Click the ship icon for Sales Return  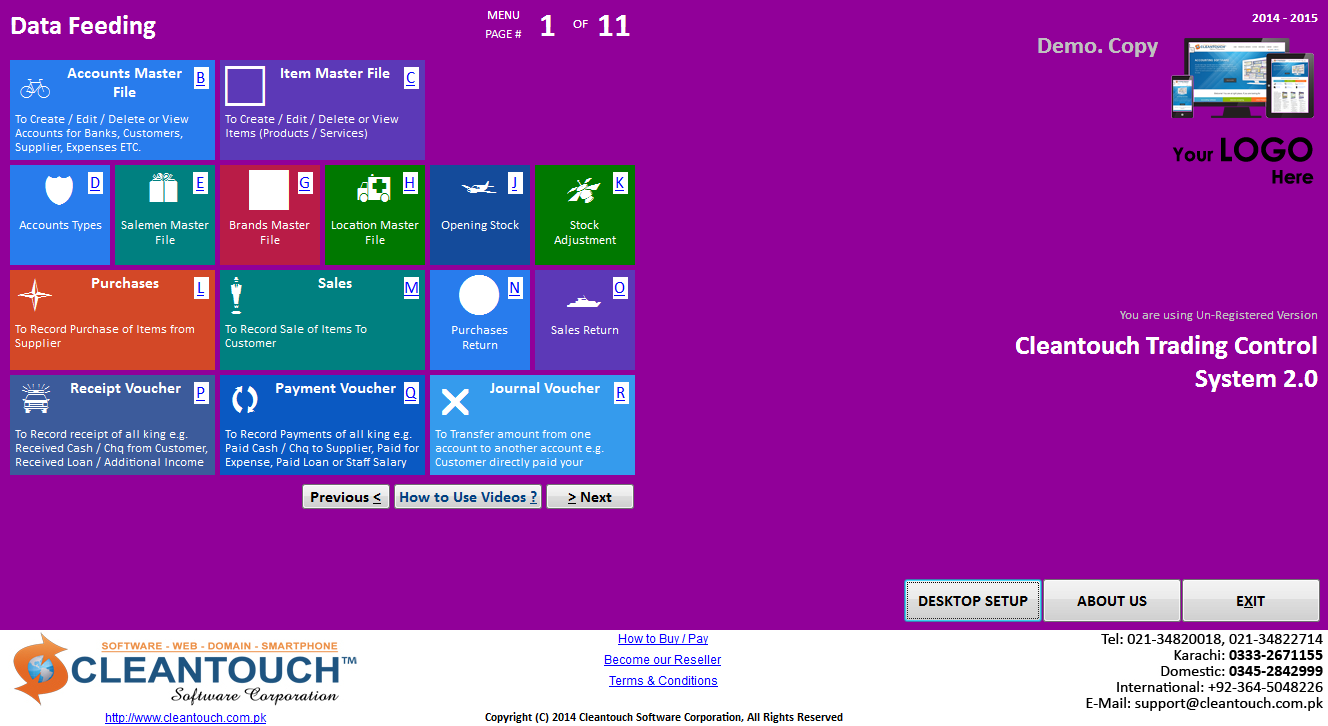[584, 301]
